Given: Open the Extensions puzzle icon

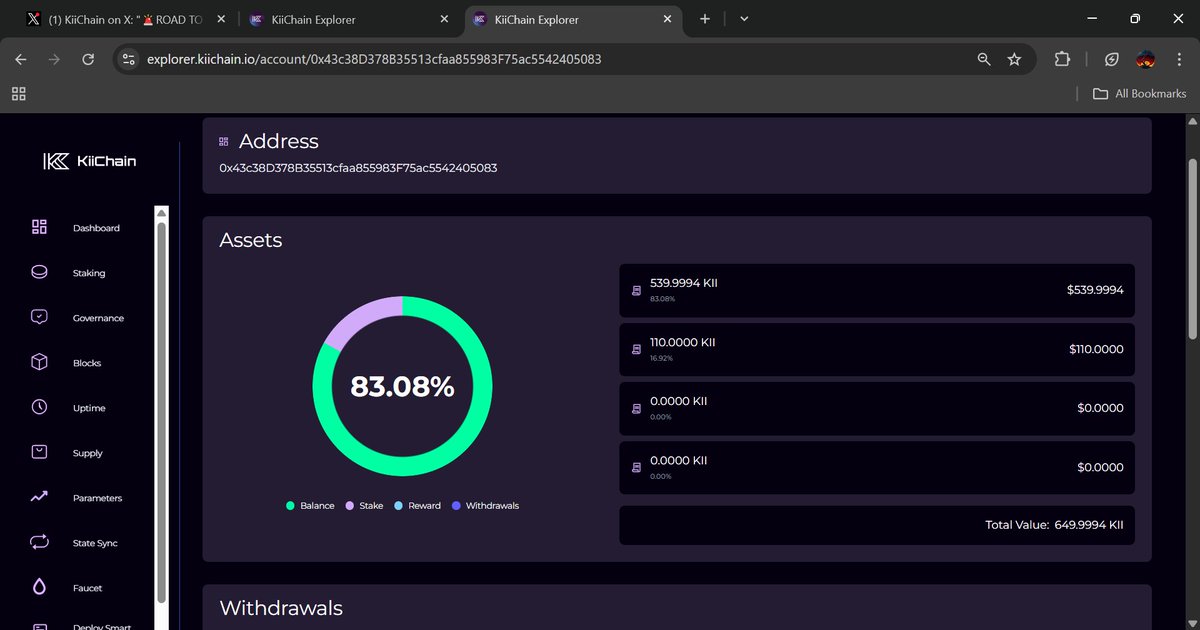Looking at the screenshot, I should pos(1062,59).
